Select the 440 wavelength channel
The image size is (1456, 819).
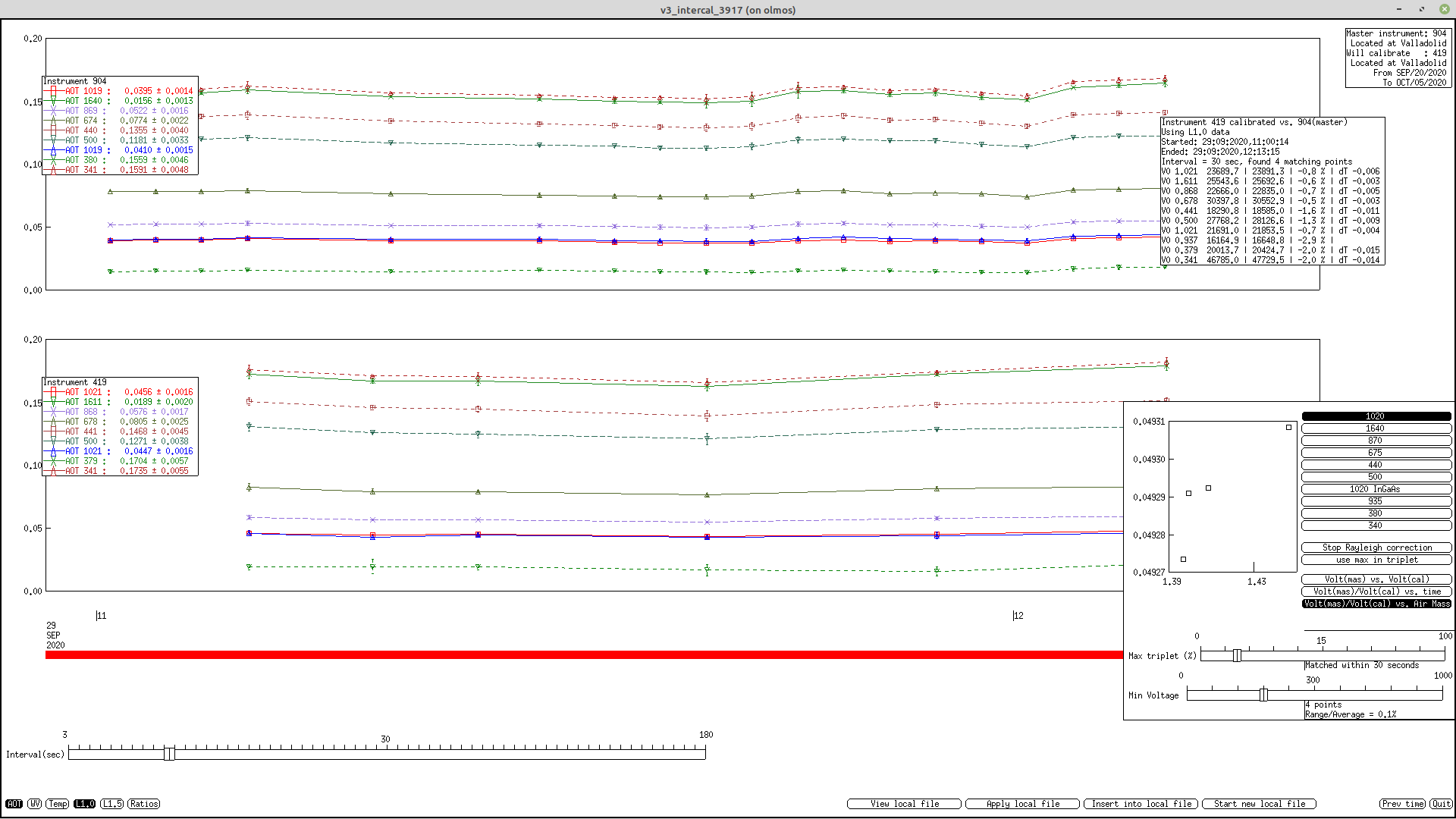click(1376, 465)
